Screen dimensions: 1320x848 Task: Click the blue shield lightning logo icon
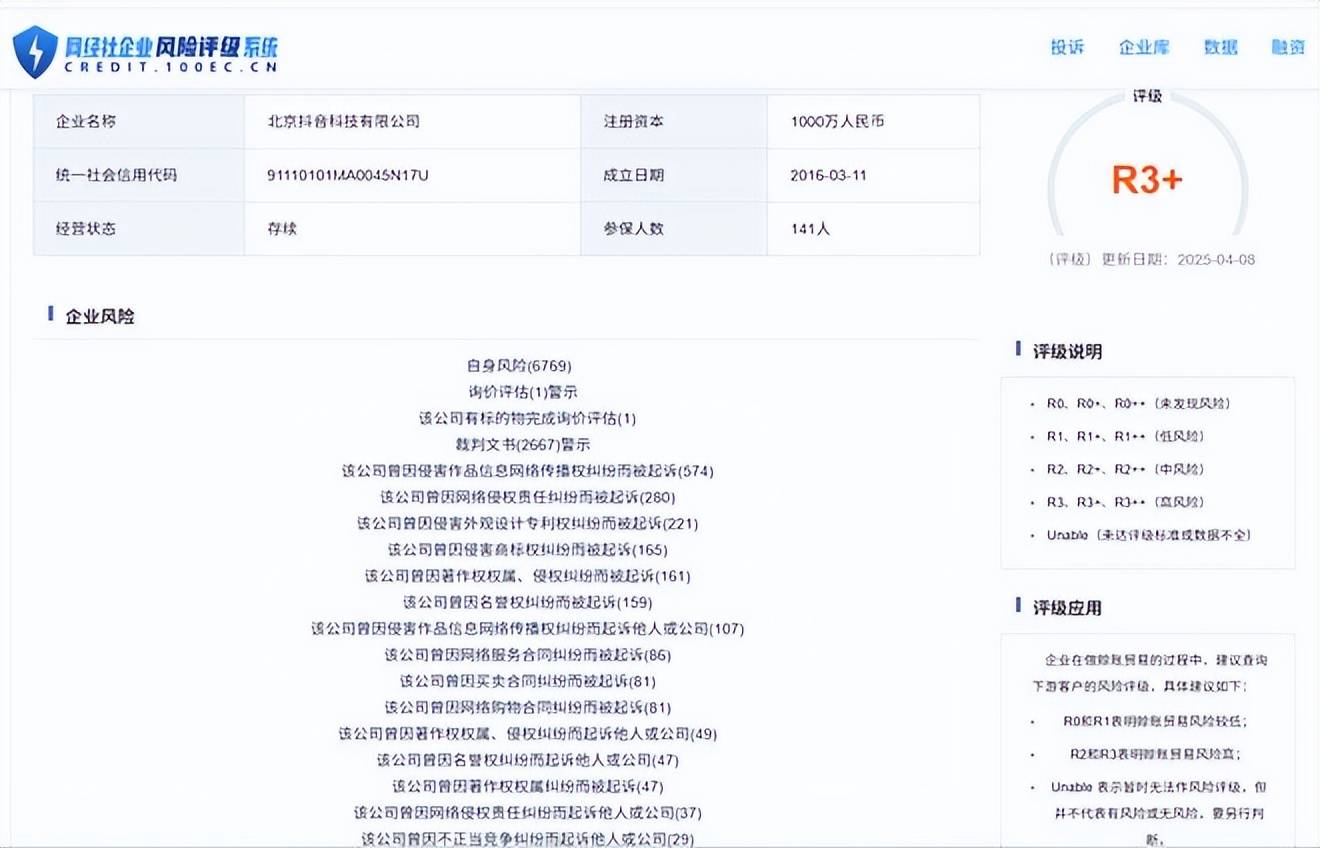(35, 51)
